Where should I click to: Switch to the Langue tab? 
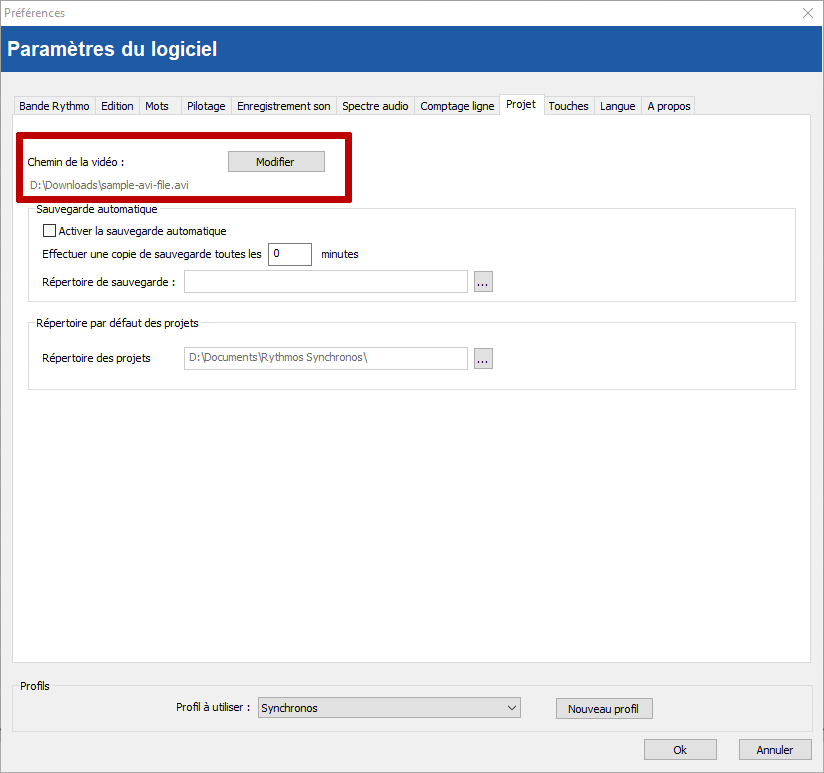[x=617, y=106]
